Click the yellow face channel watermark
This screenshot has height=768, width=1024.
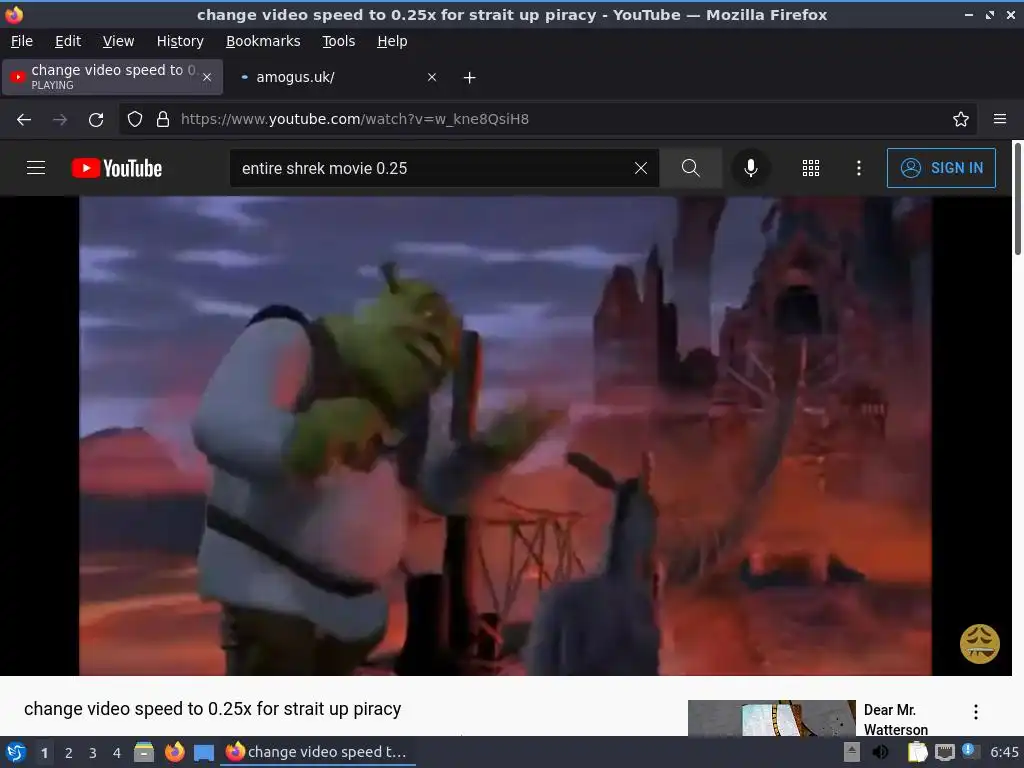click(x=980, y=644)
